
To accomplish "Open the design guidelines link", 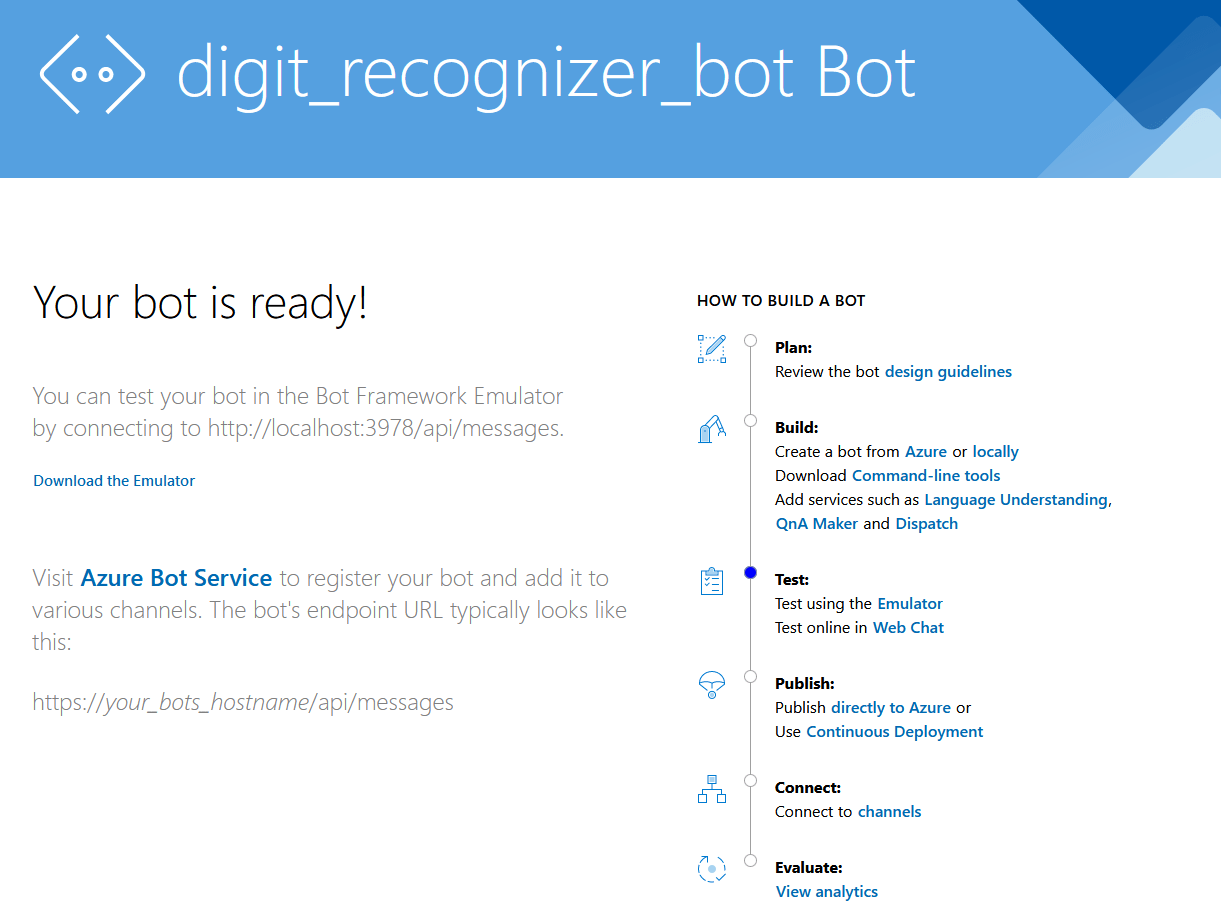I will point(948,372).
